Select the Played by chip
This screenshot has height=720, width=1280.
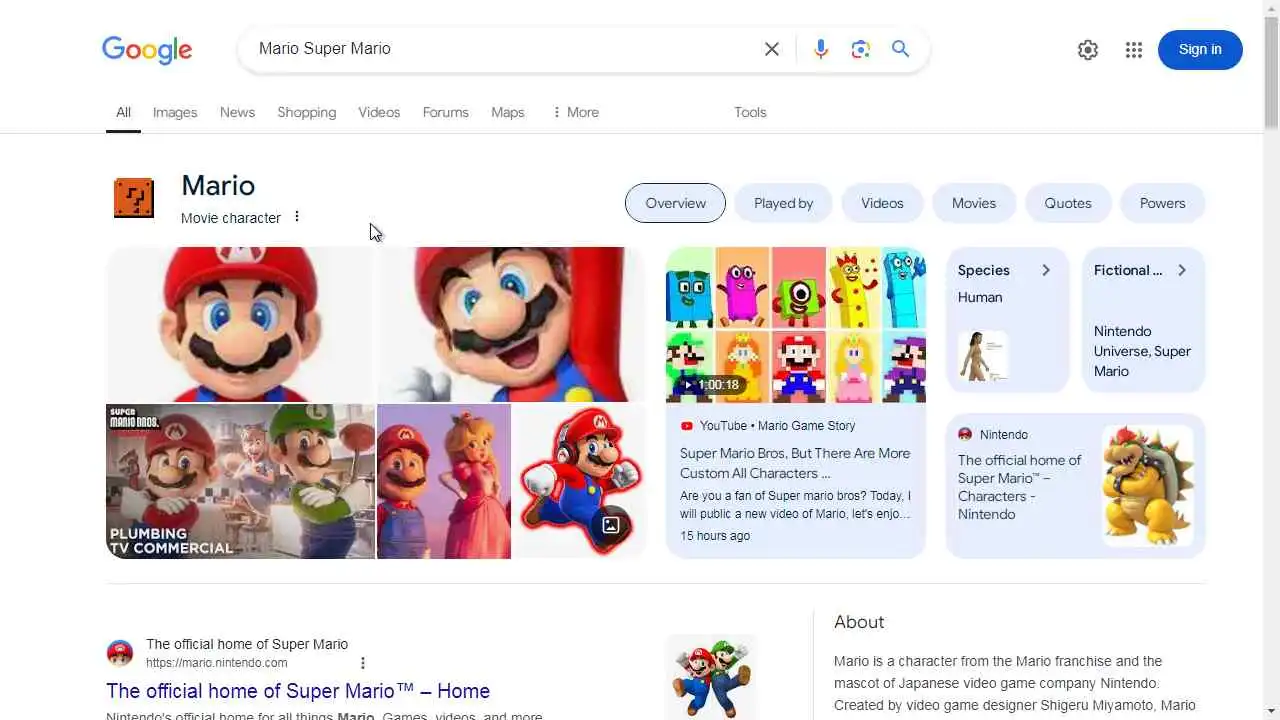783,203
